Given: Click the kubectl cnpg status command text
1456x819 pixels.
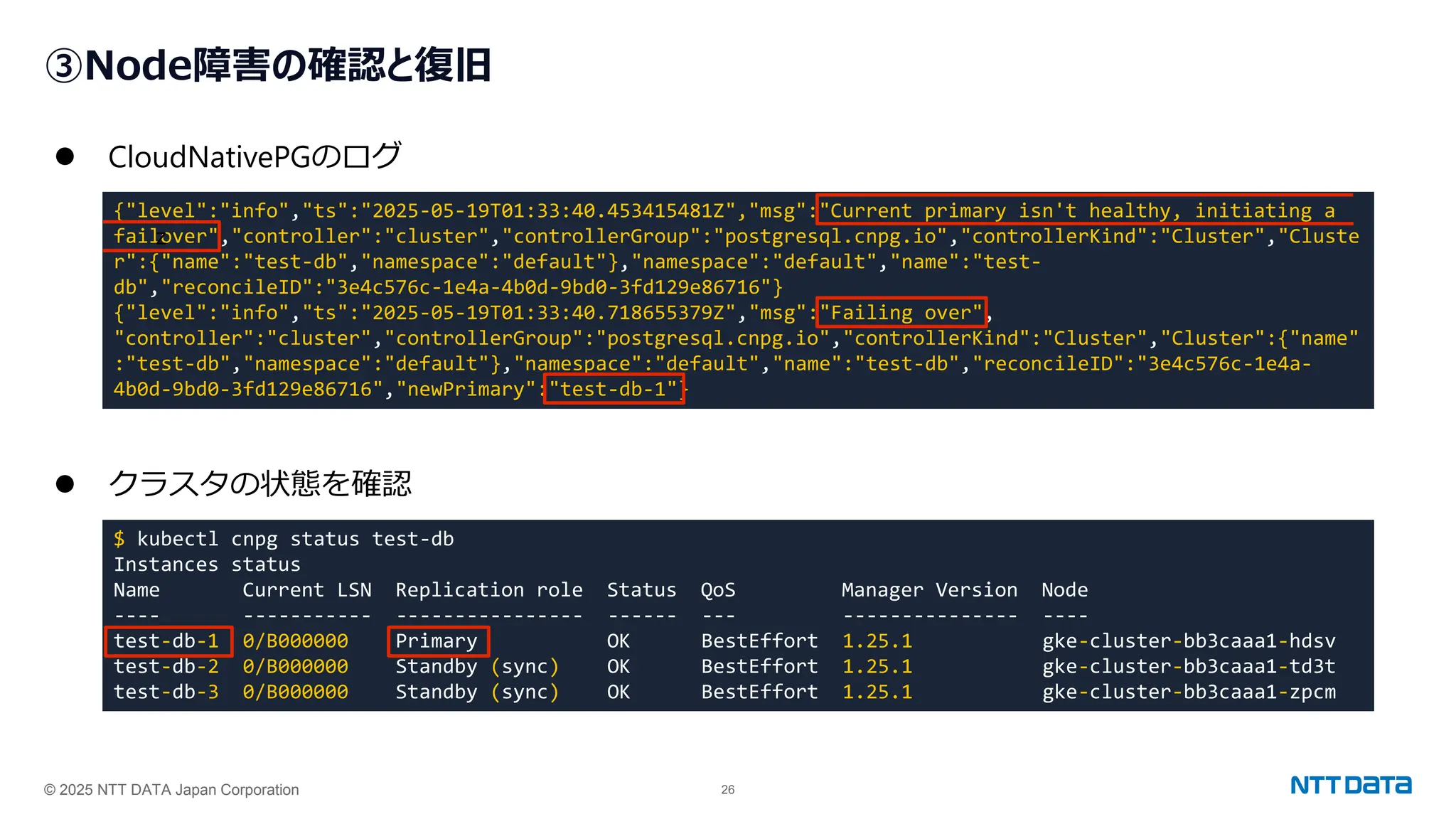Looking at the screenshot, I should point(295,539).
